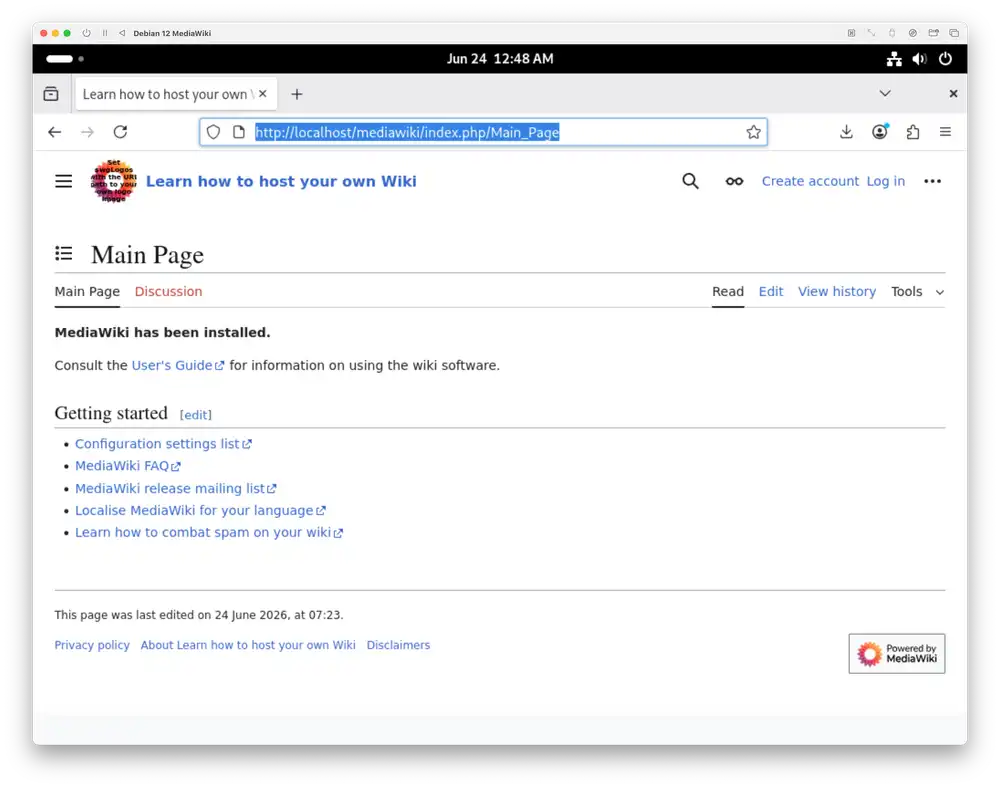Click About Learn how to host footer link

pyautogui.click(x=248, y=645)
